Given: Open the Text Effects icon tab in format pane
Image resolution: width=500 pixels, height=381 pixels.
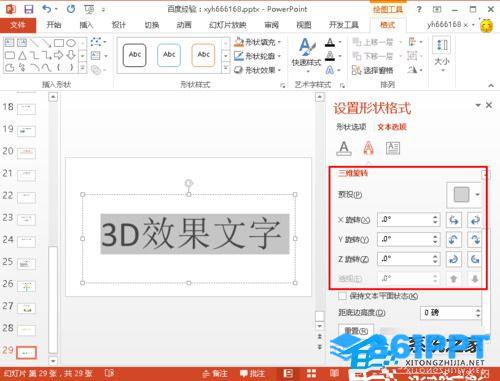Looking at the screenshot, I should [x=368, y=148].
